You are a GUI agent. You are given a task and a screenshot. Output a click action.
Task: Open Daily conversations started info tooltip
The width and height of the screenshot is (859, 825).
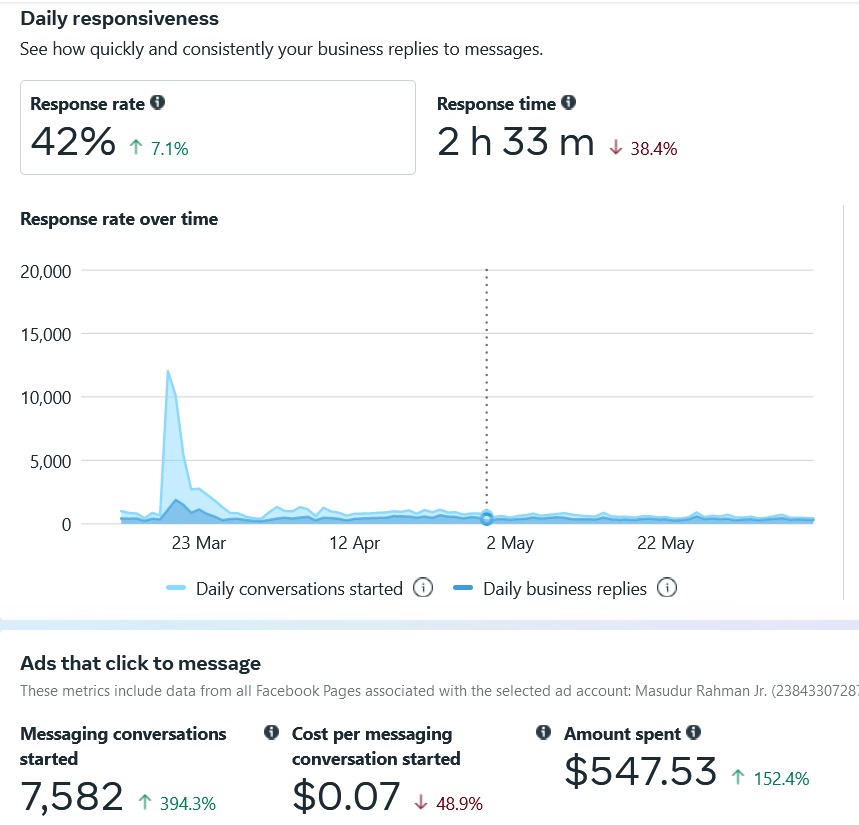(423, 588)
